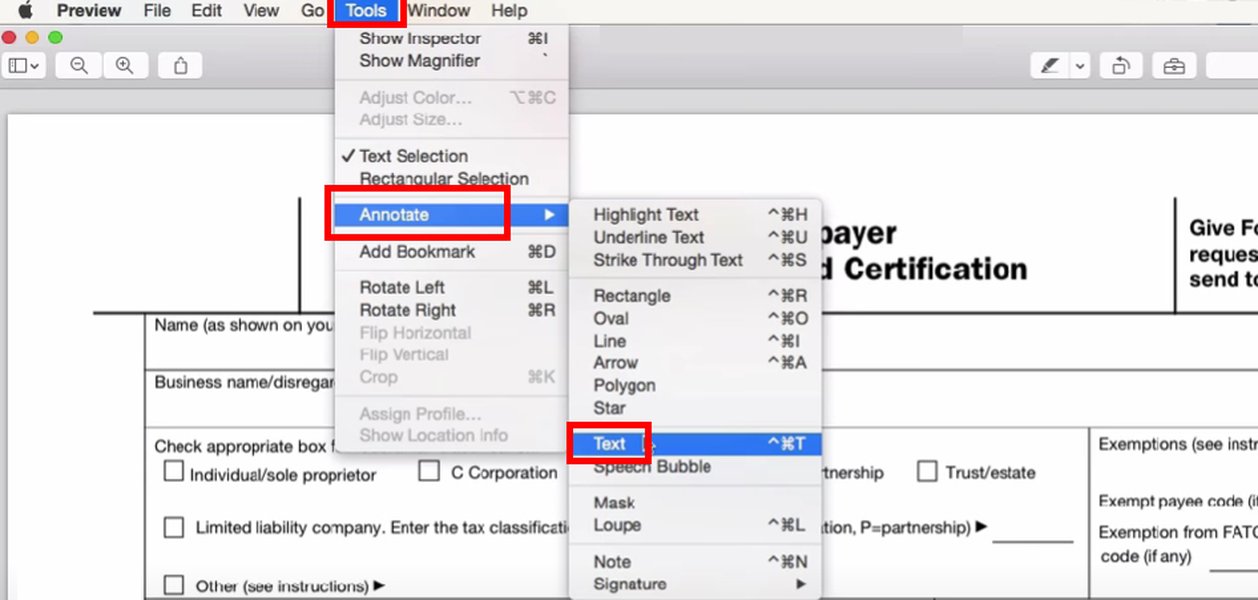Open the Apple menu

coord(25,11)
